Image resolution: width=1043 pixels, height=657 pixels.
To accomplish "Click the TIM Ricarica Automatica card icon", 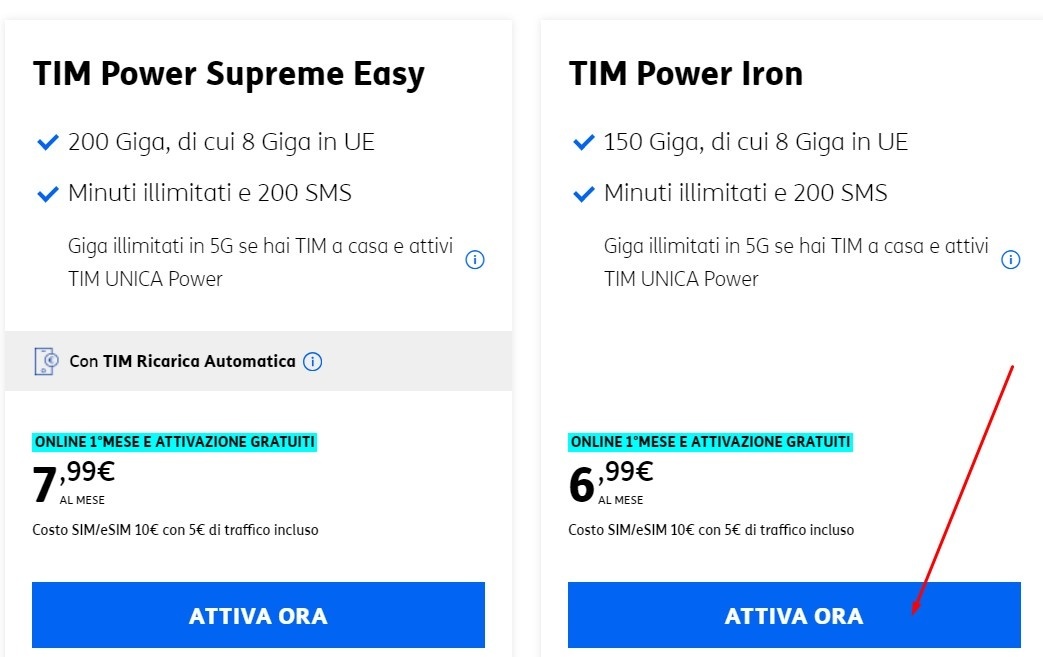I will pos(47,360).
